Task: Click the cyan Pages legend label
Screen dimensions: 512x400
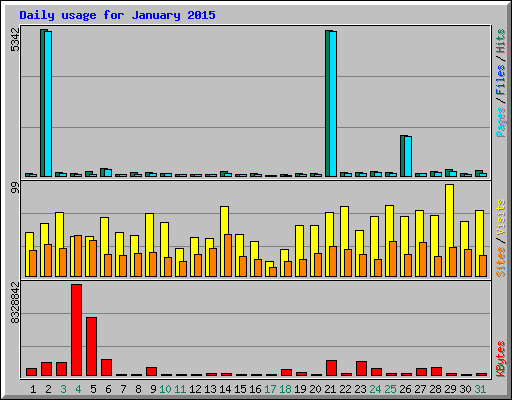Action: (500, 122)
